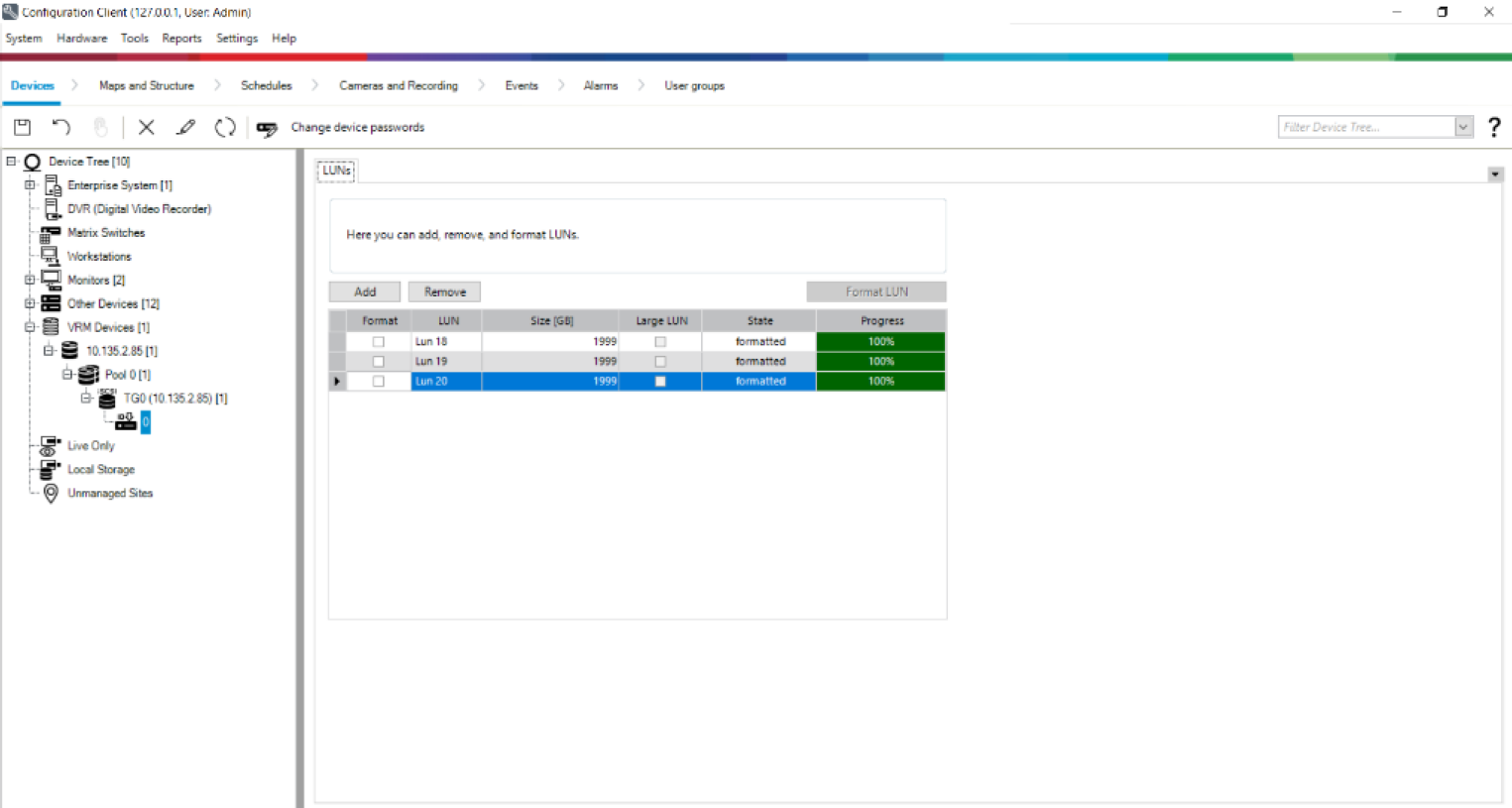Image resolution: width=1512 pixels, height=808 pixels.
Task: Open the Filter Device Tree dropdown arrow
Action: pos(1462,127)
